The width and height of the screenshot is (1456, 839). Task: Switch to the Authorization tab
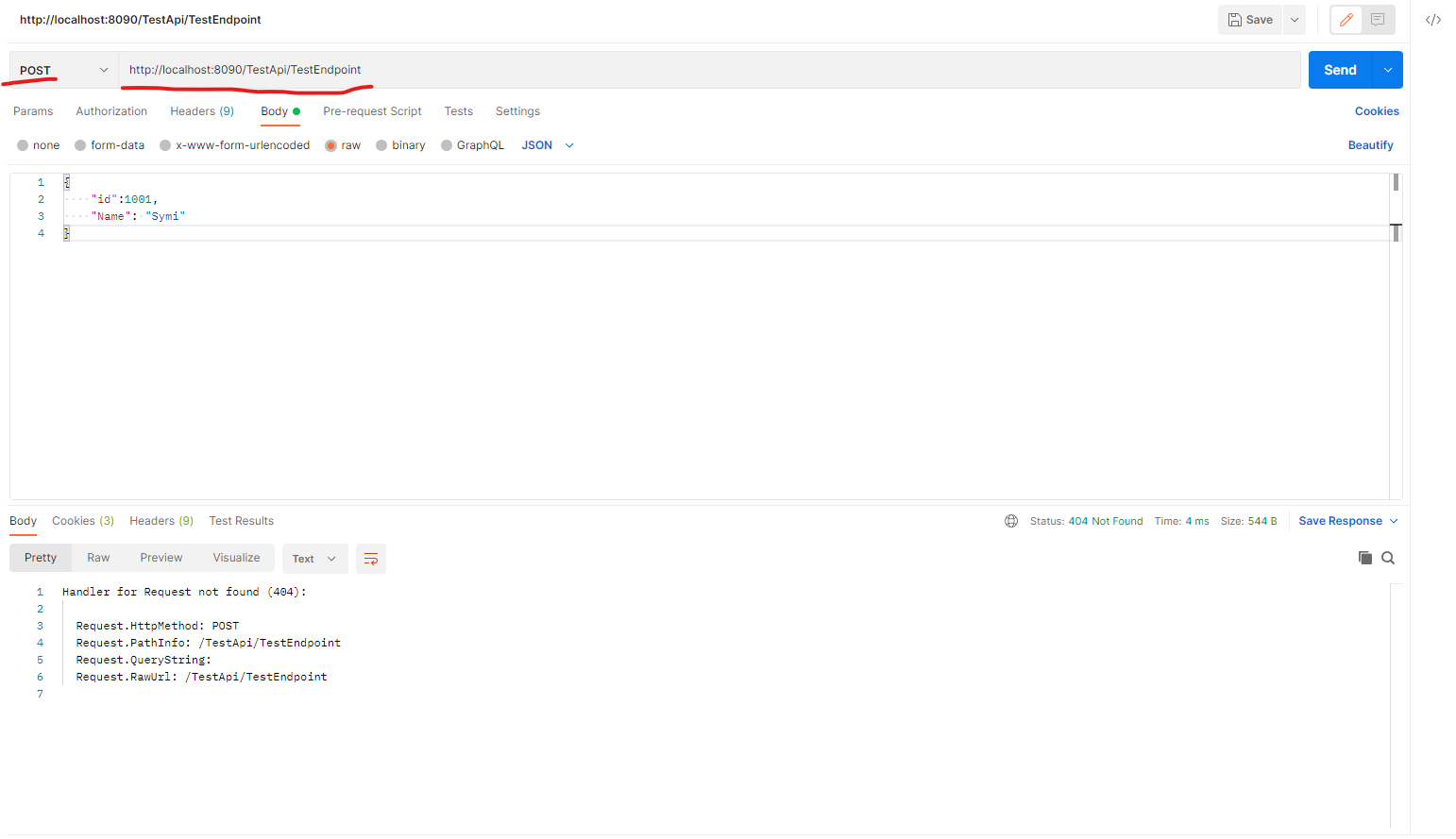(x=111, y=111)
